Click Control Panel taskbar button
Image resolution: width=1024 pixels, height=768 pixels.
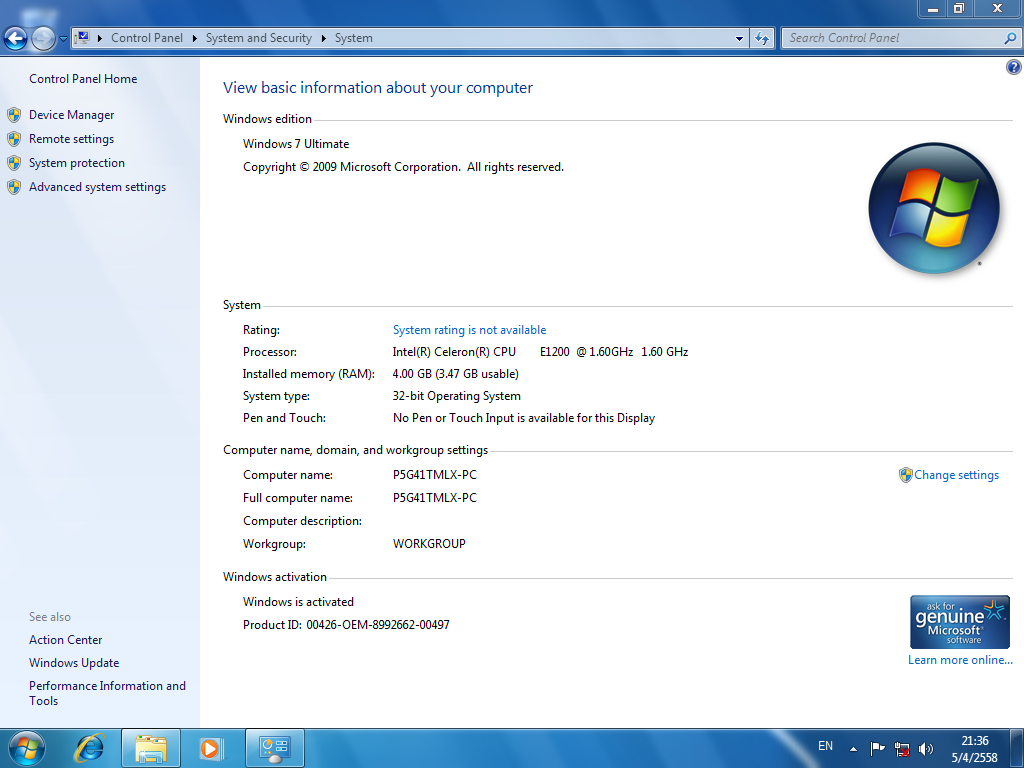[274, 748]
